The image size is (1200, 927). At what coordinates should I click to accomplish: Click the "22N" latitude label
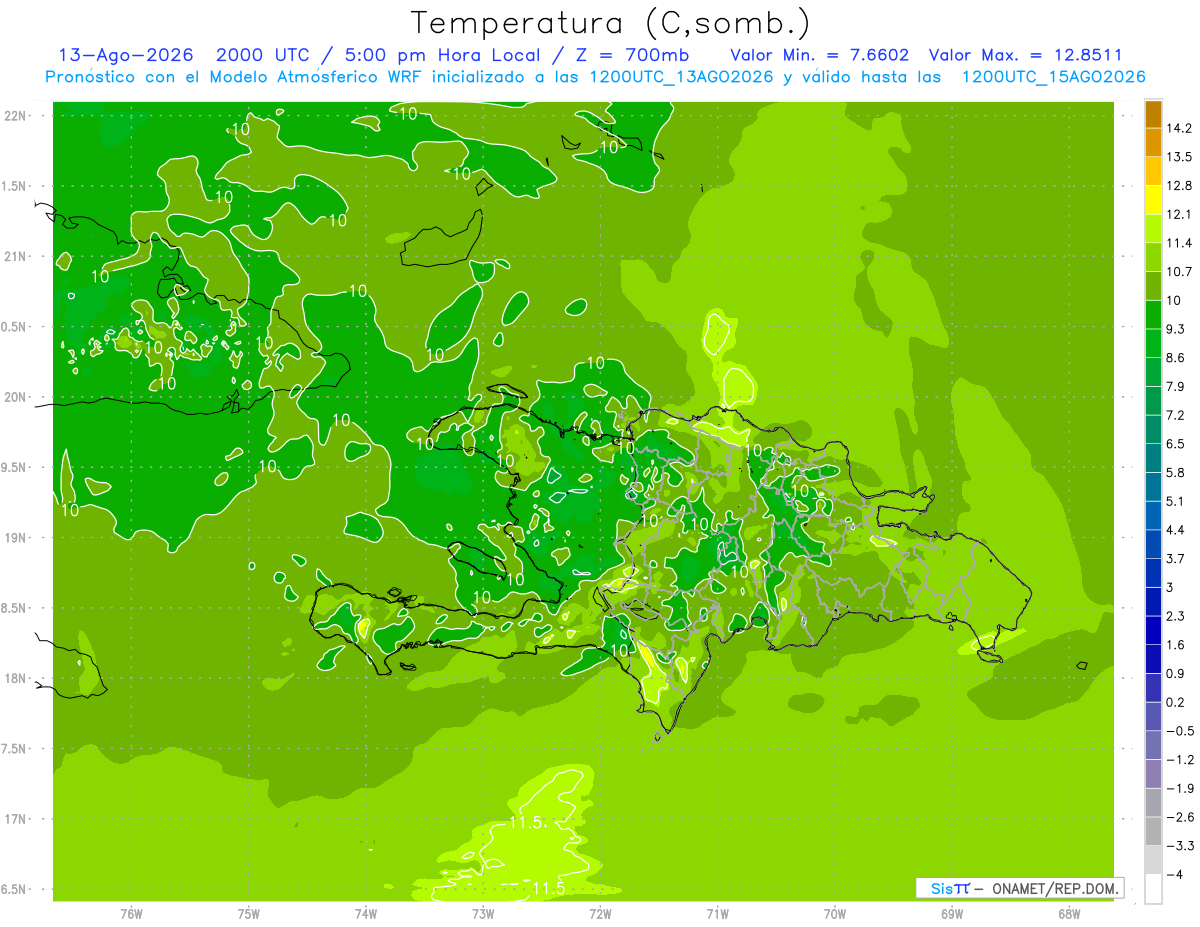coord(16,115)
